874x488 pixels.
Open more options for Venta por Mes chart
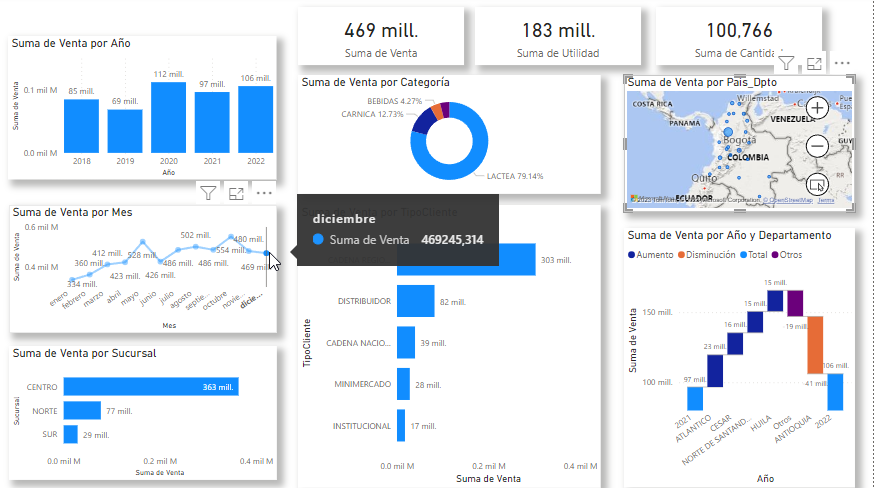(x=264, y=193)
